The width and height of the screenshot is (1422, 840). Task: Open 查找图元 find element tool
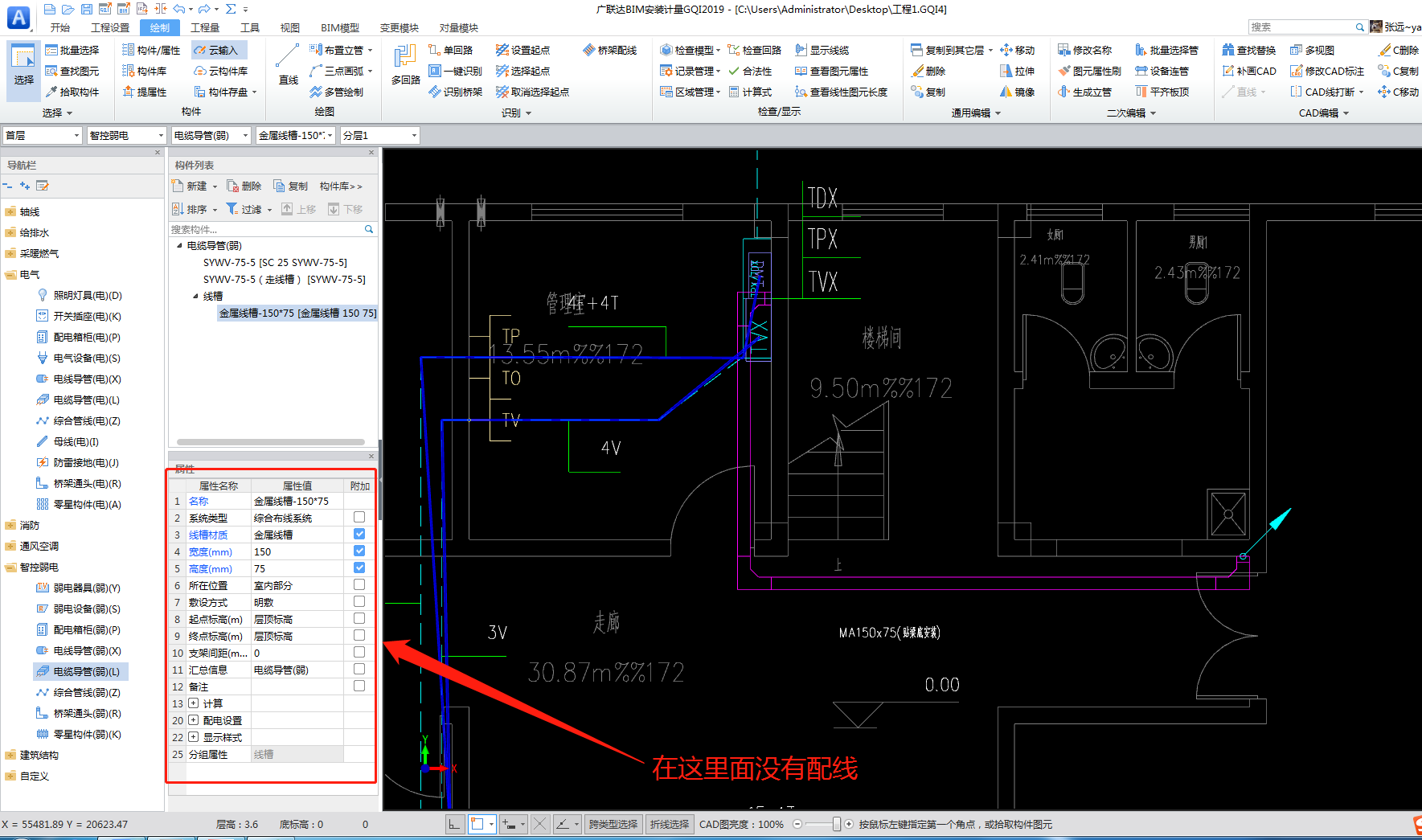click(x=72, y=71)
